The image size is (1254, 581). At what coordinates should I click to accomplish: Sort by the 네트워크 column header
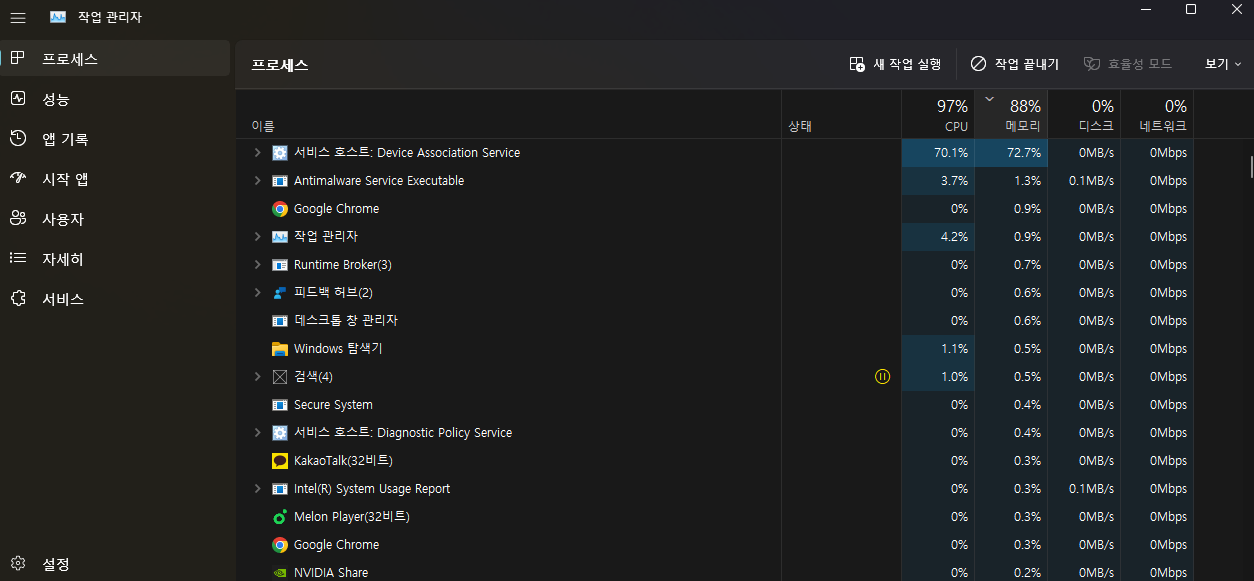1157,114
